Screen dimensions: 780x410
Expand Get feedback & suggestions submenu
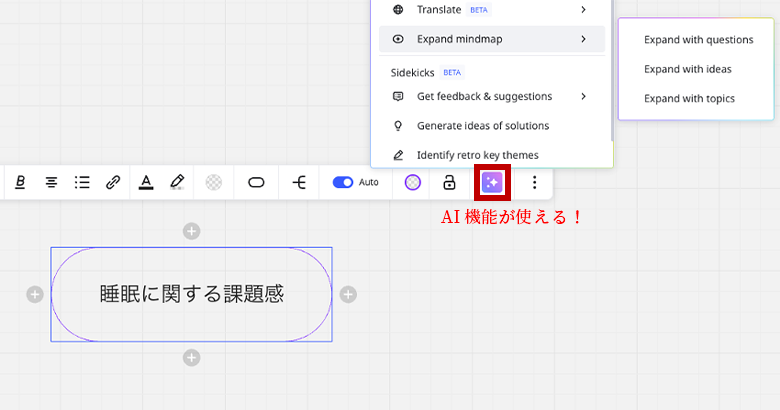[583, 96]
